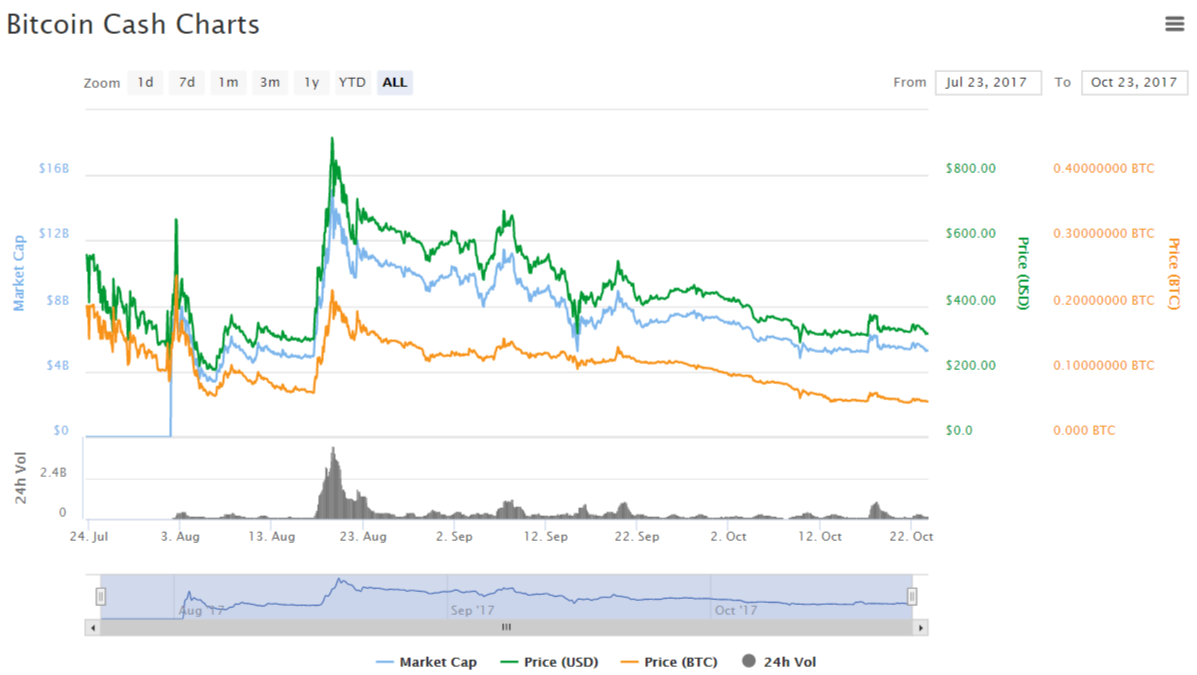Click the Bitcoin Cash Charts title
The image size is (1197, 675).
point(133,24)
